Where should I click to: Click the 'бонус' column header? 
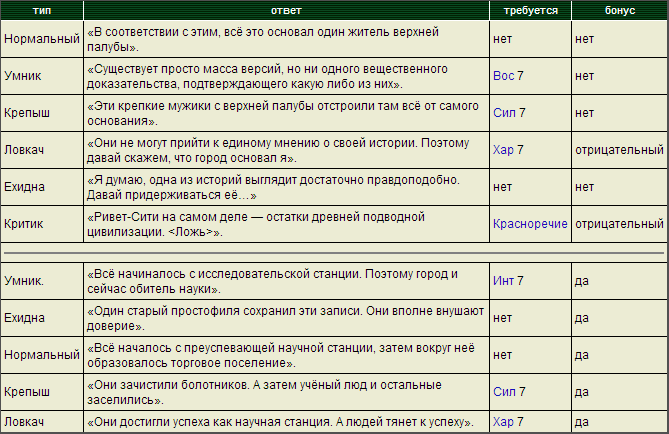click(x=620, y=11)
